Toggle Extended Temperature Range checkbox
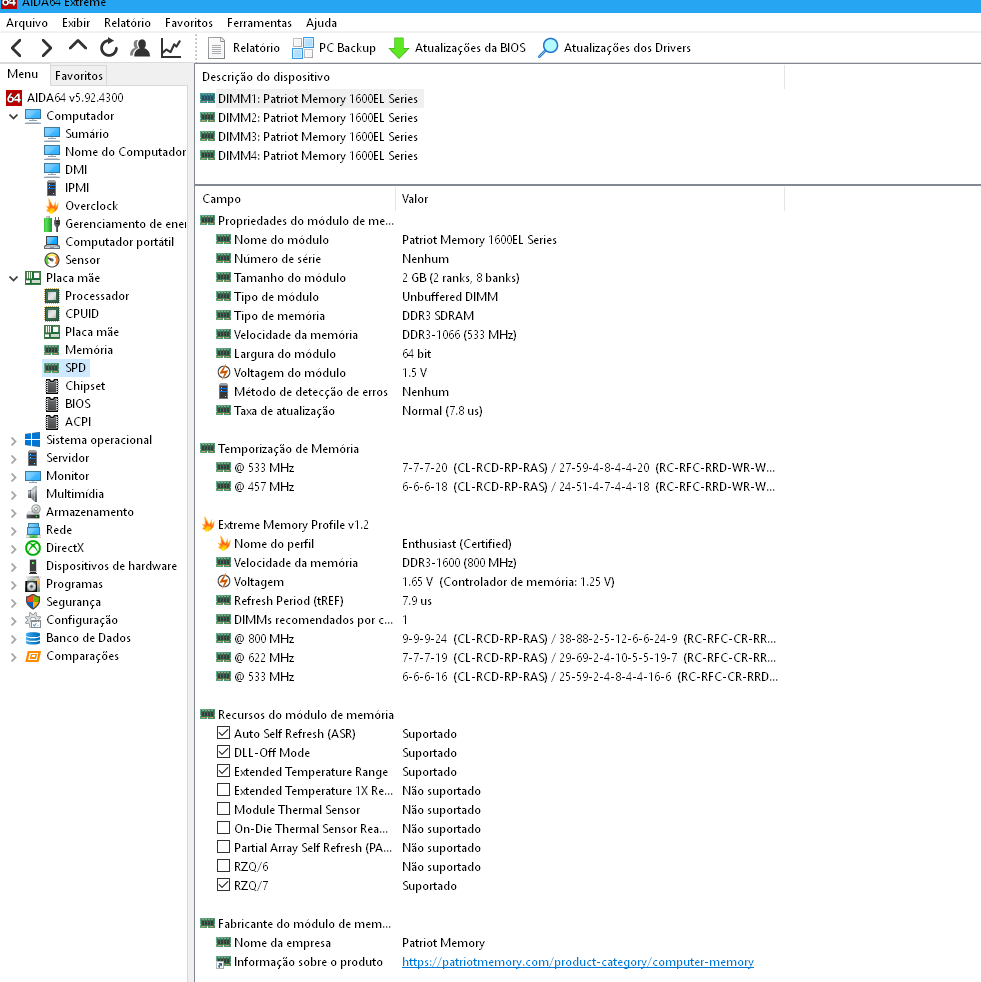The height and width of the screenshot is (982, 981). [223, 771]
